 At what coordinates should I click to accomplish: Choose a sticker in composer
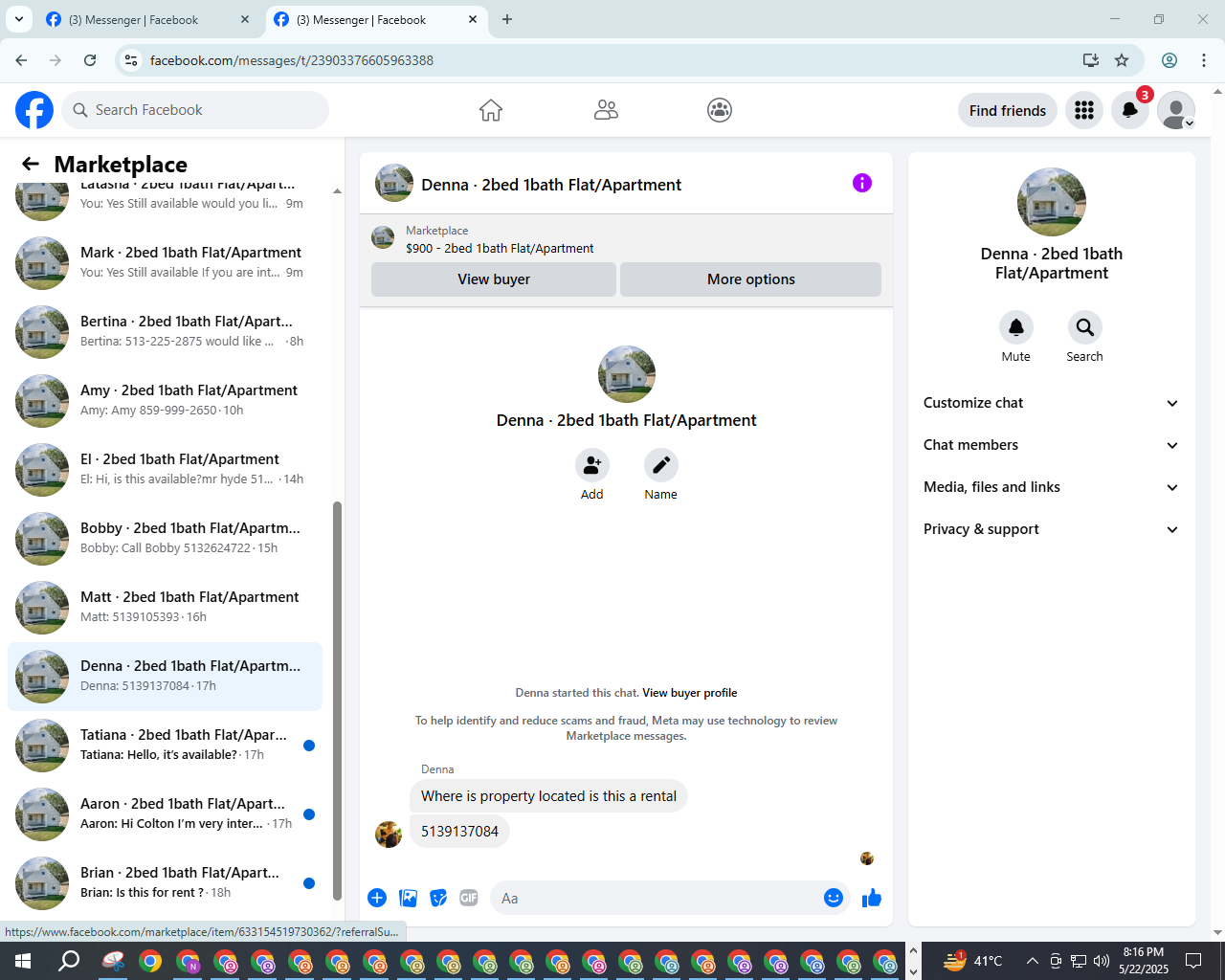[438, 898]
